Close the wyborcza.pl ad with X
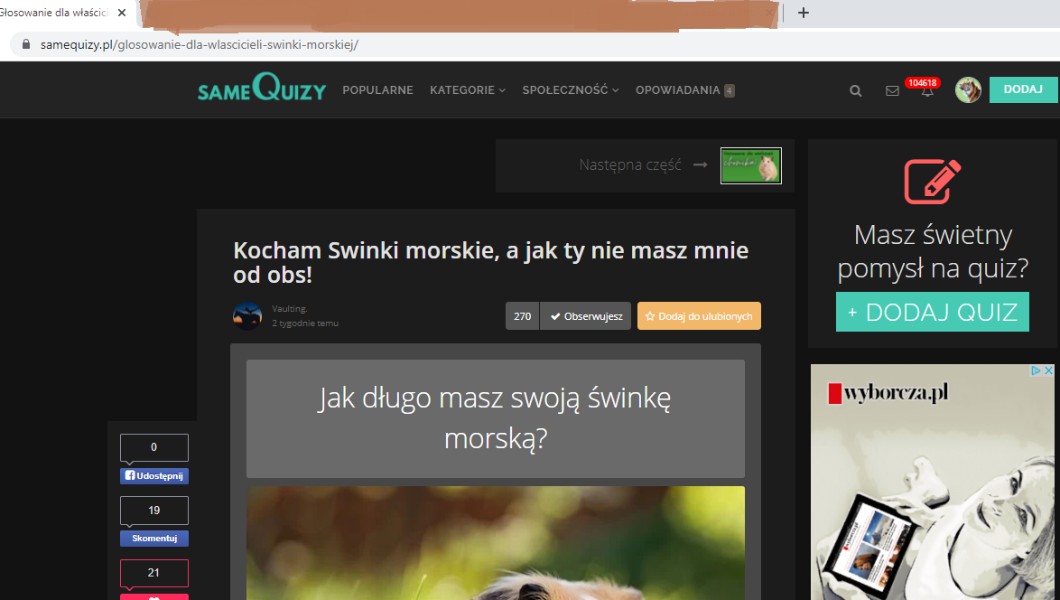 [1048, 371]
